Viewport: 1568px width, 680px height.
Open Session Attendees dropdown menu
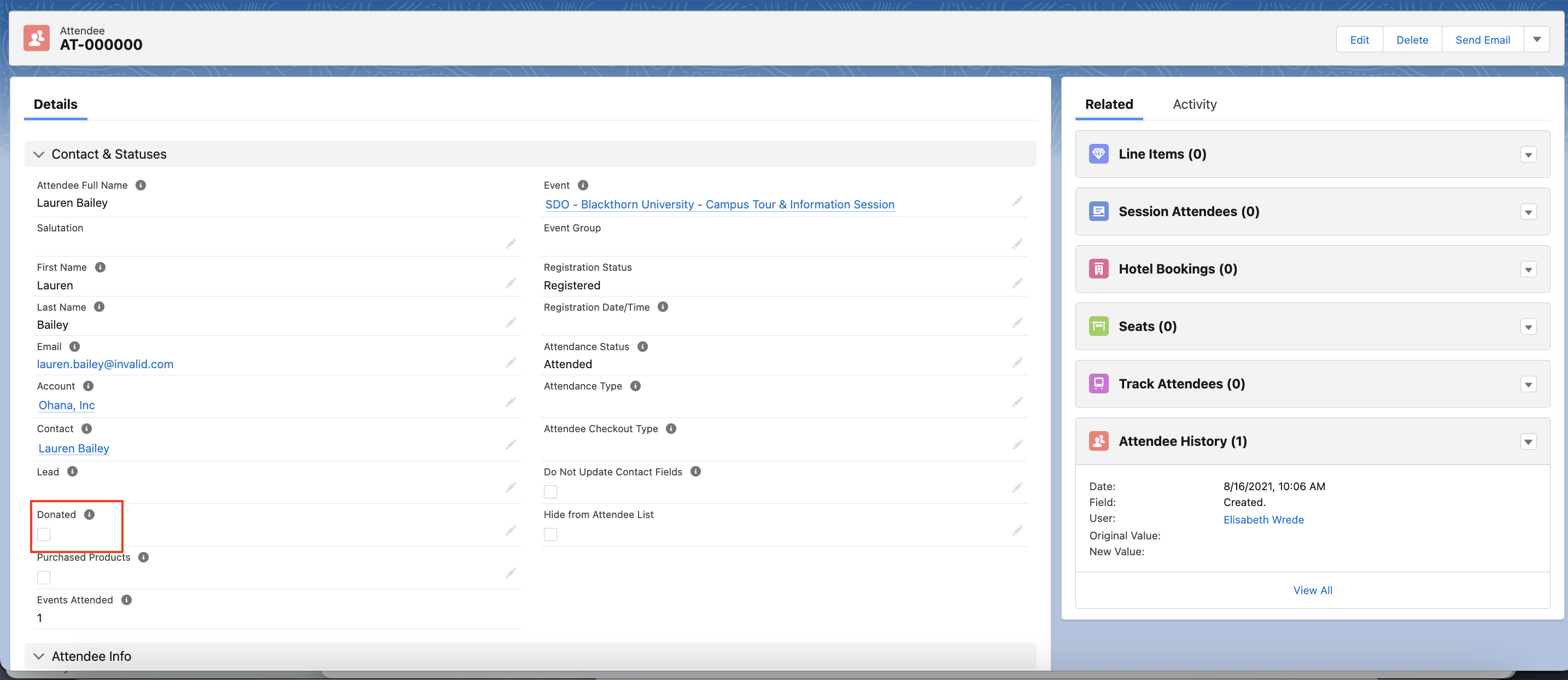[1529, 212]
